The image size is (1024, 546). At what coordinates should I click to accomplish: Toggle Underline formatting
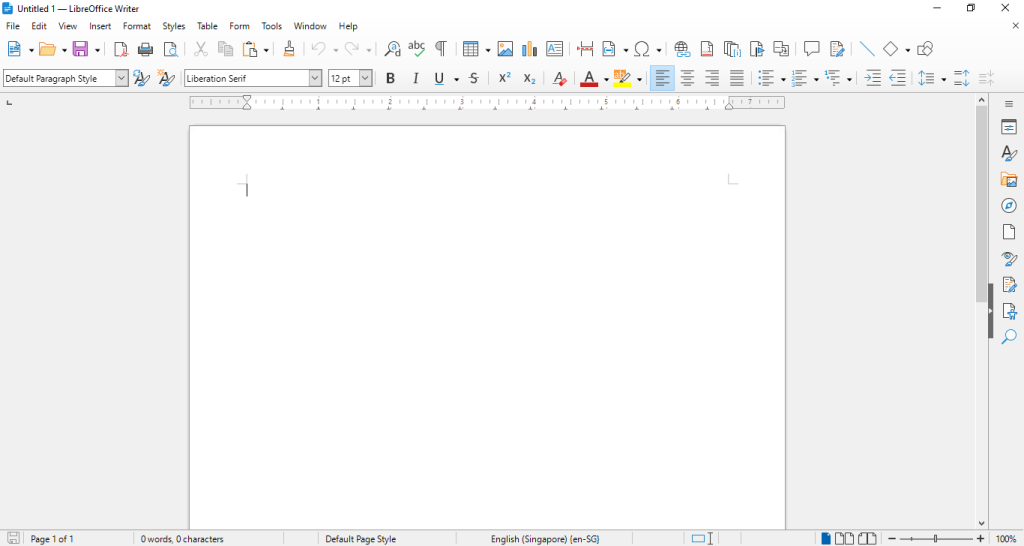[439, 78]
